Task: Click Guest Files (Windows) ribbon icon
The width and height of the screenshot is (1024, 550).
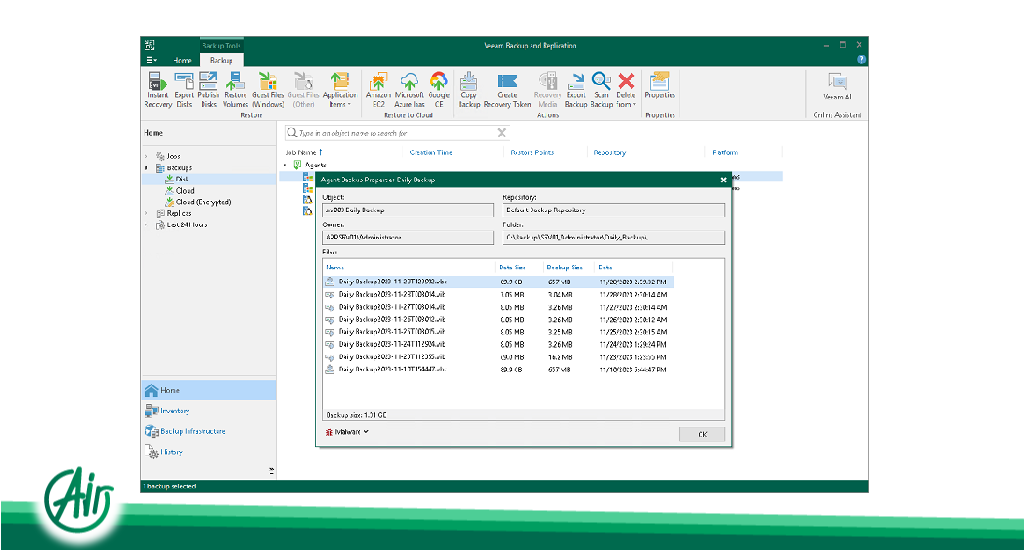Action: tap(268, 89)
